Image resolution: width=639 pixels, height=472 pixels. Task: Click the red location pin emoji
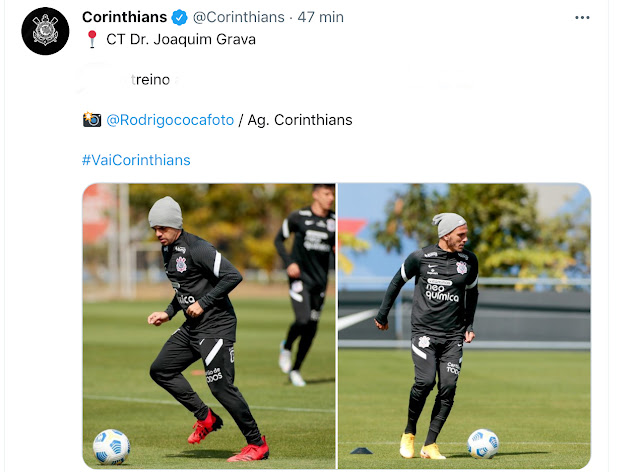point(92,39)
